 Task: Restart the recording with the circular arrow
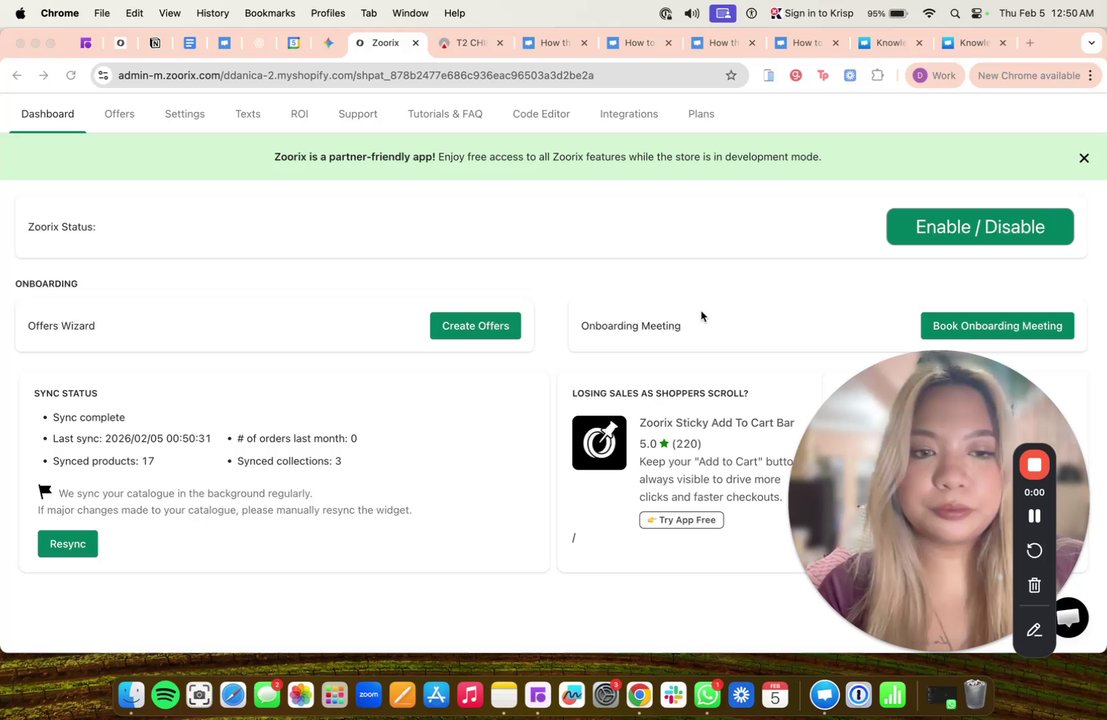tap(1034, 550)
